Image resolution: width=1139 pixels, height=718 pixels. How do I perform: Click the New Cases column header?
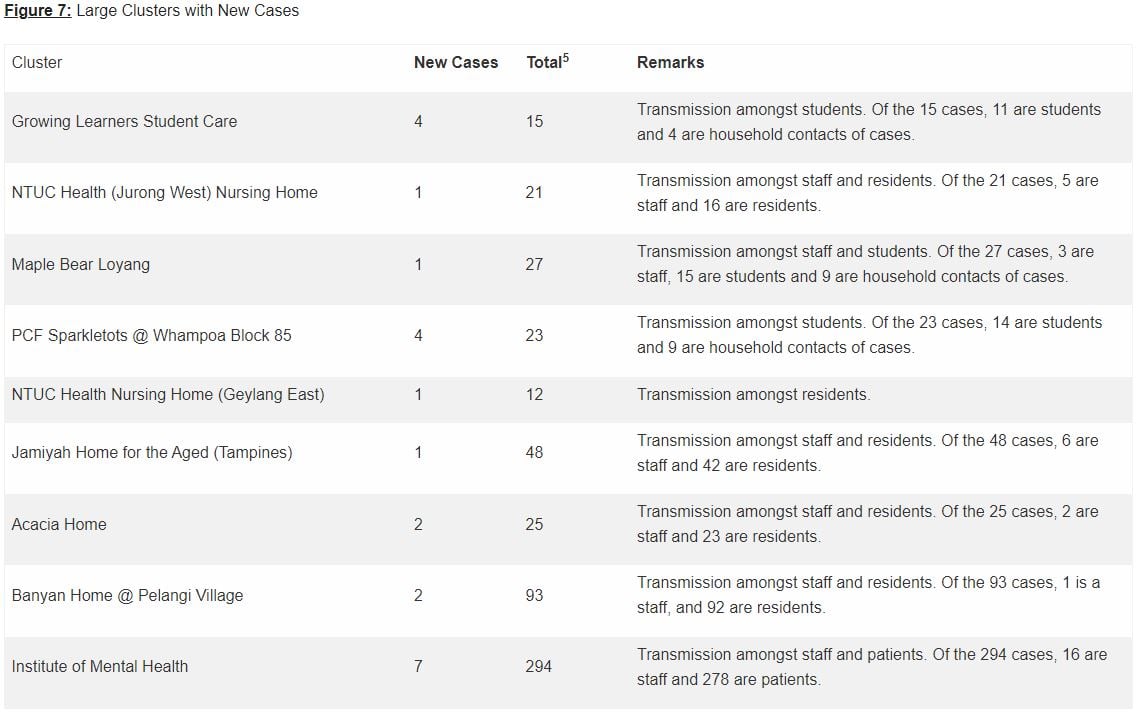click(455, 62)
